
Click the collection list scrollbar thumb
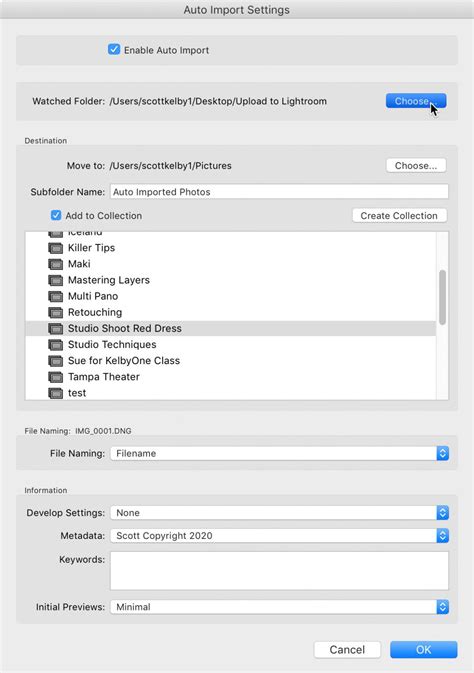click(442, 297)
